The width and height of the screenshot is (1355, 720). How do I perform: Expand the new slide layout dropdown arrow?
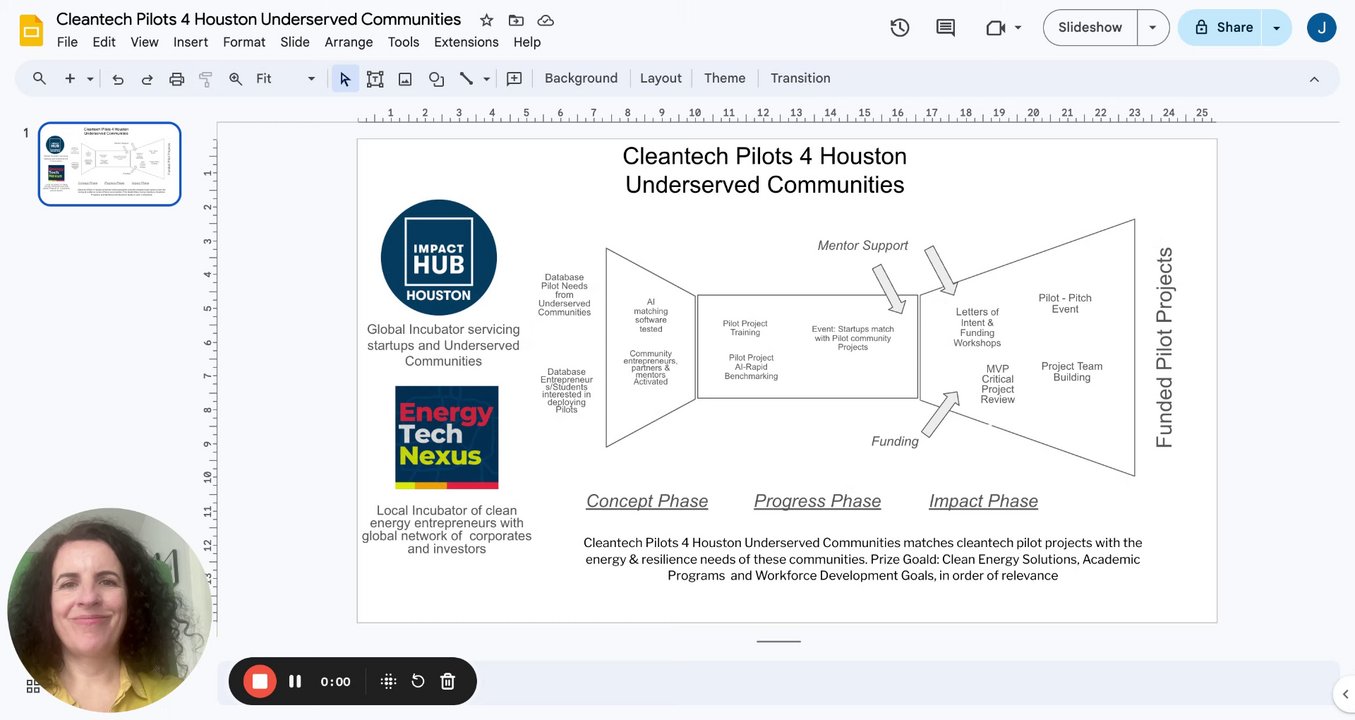(x=90, y=78)
